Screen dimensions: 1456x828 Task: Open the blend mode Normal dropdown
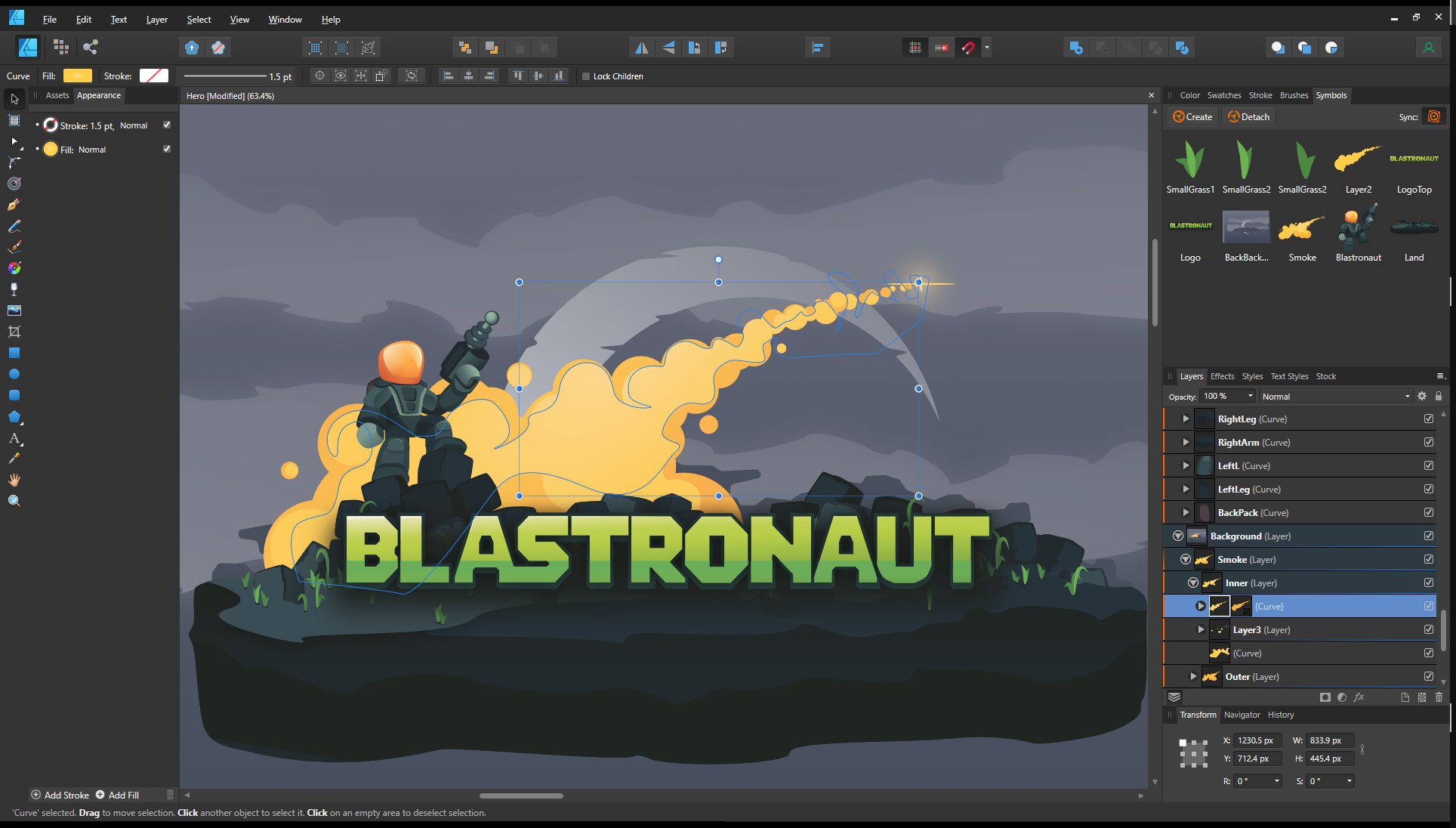(x=1335, y=396)
